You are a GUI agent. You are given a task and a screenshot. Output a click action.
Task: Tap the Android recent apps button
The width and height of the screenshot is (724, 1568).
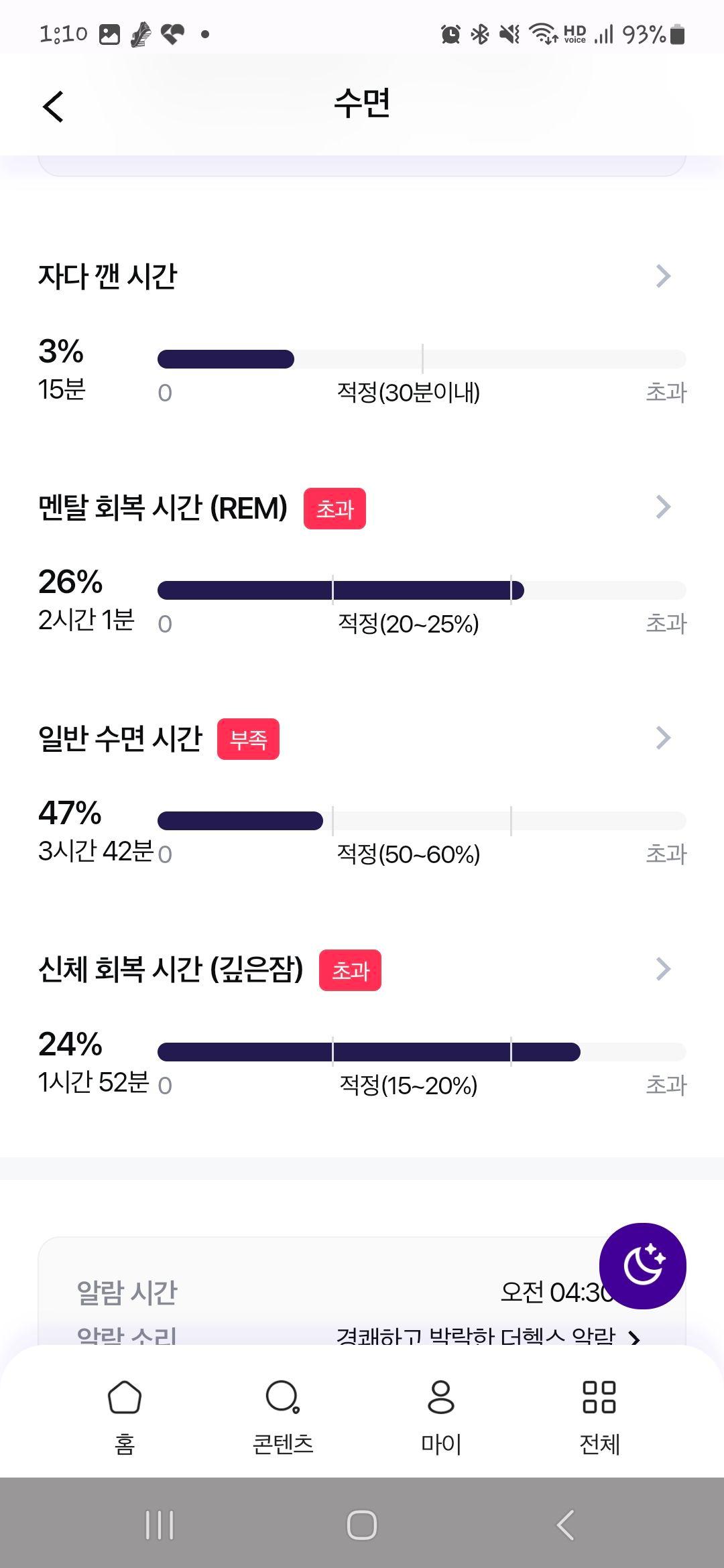coord(160,1525)
